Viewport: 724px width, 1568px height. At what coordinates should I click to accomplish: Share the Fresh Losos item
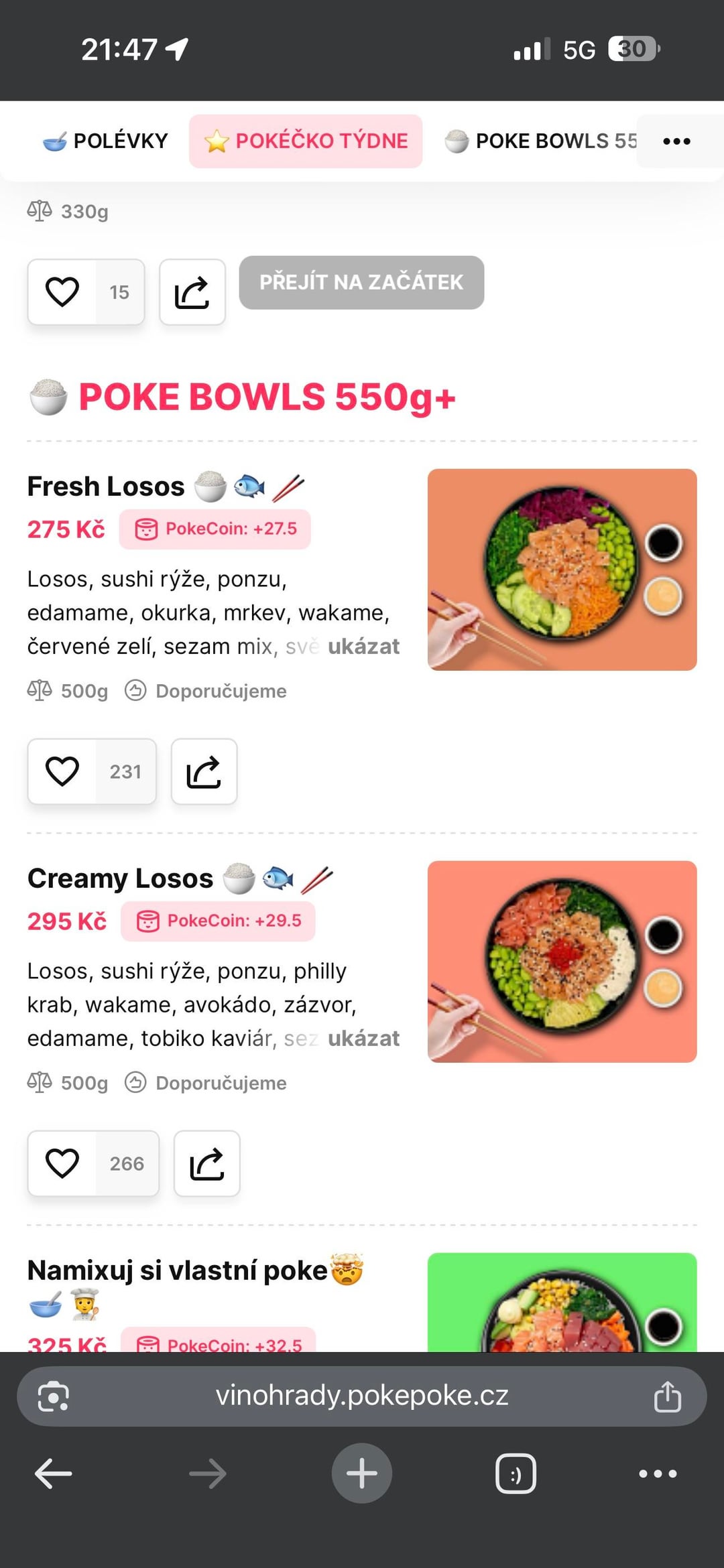204,771
